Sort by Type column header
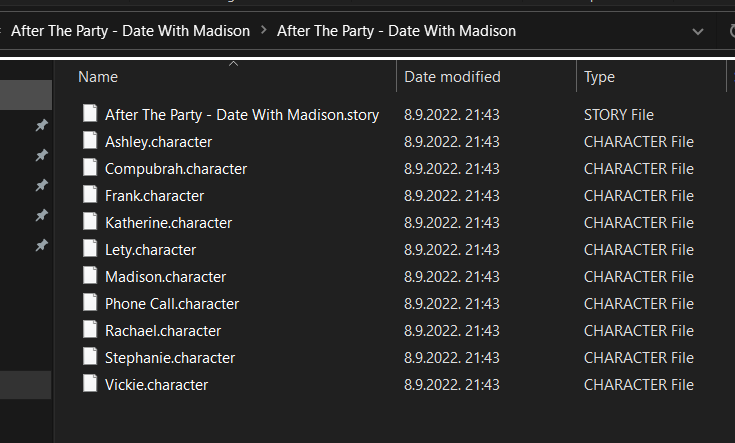The height and width of the screenshot is (443, 735). pos(599,77)
